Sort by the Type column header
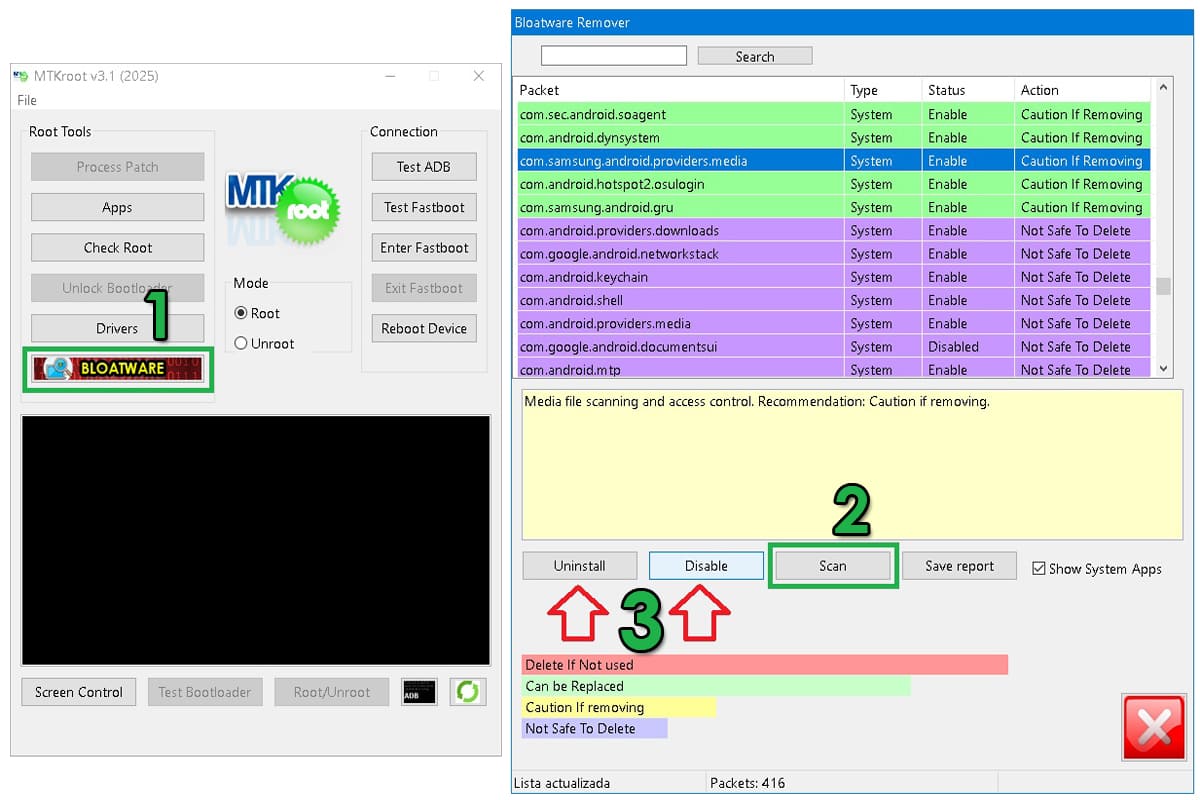 pyautogui.click(x=883, y=90)
